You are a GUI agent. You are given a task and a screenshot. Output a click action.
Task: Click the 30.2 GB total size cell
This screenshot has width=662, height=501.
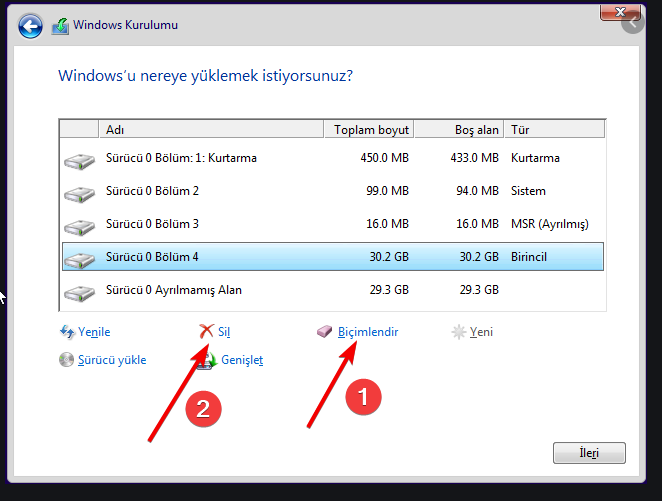(x=389, y=257)
